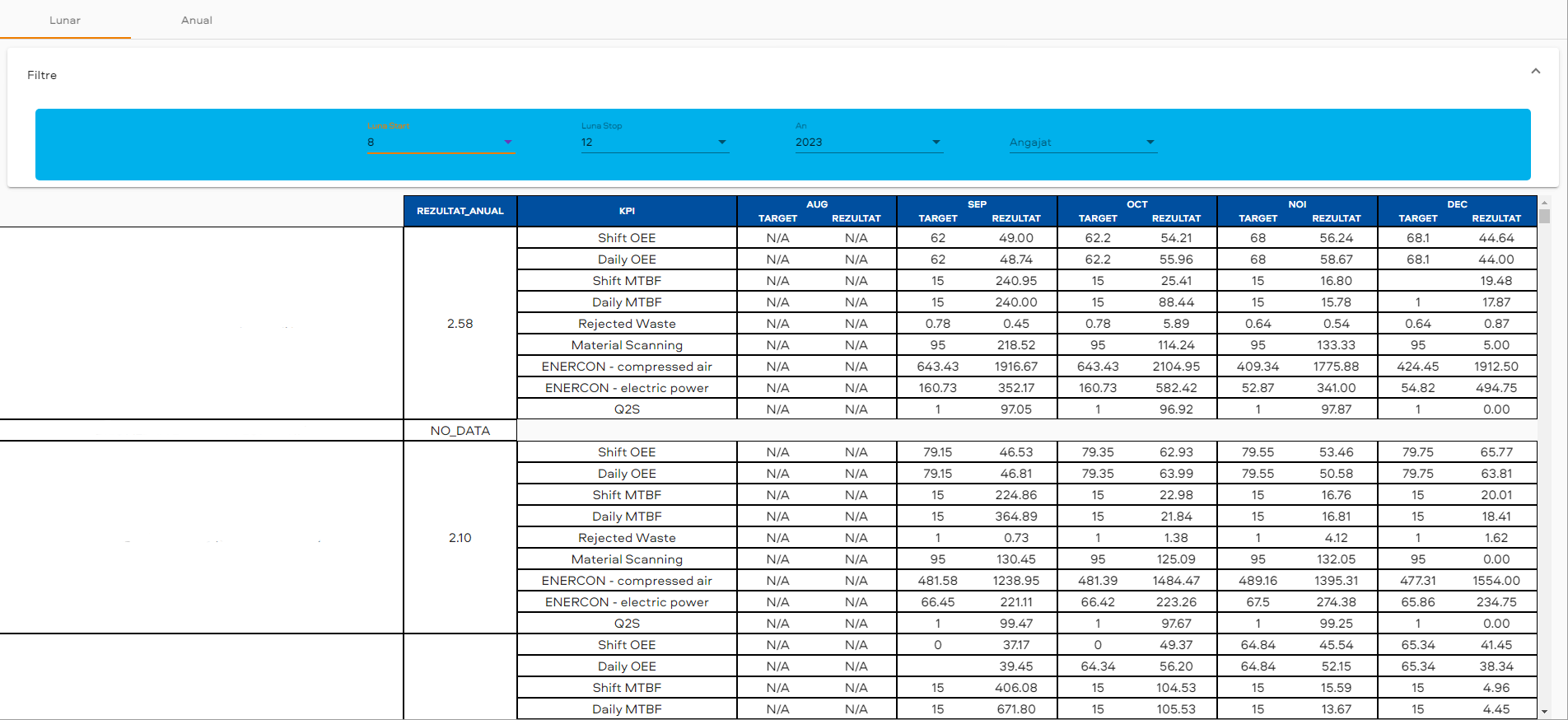Switch to the Anual tab
The image size is (1568, 720).
196,20
